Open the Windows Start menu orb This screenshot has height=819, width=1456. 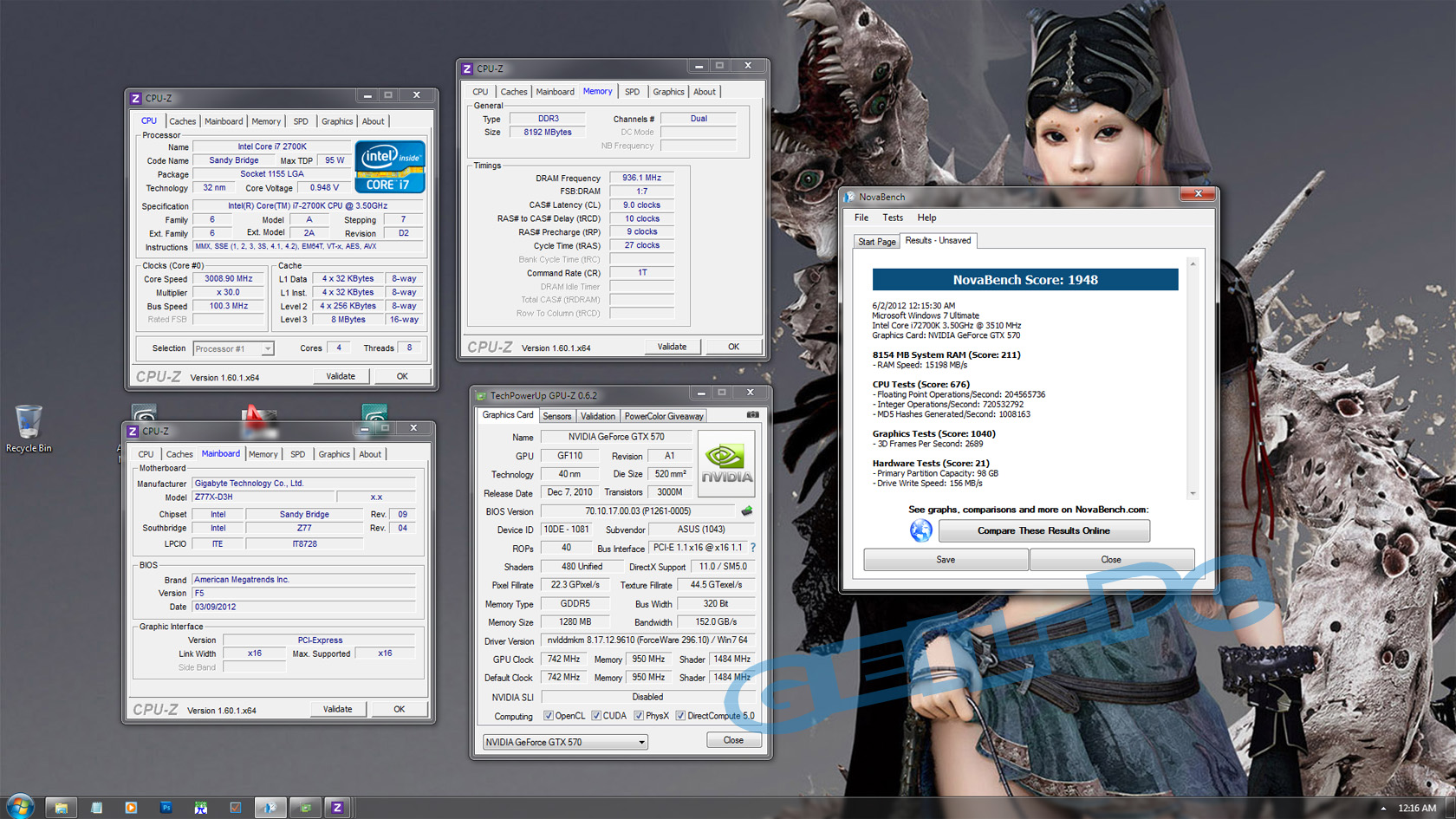click(19, 807)
